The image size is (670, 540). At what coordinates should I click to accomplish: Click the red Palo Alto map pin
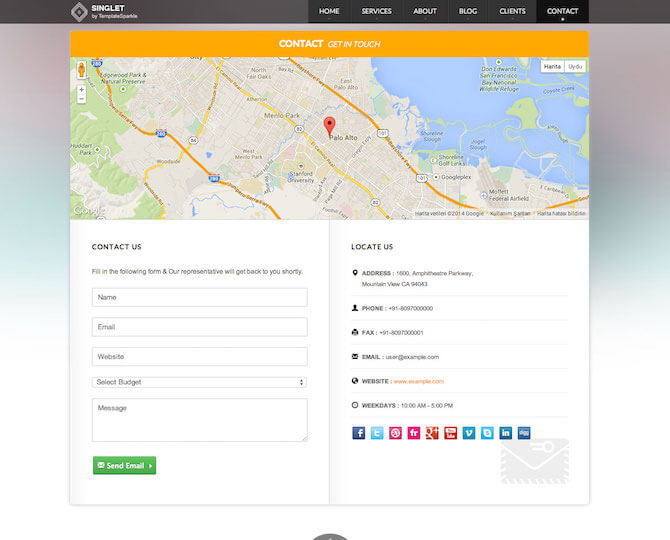329,127
